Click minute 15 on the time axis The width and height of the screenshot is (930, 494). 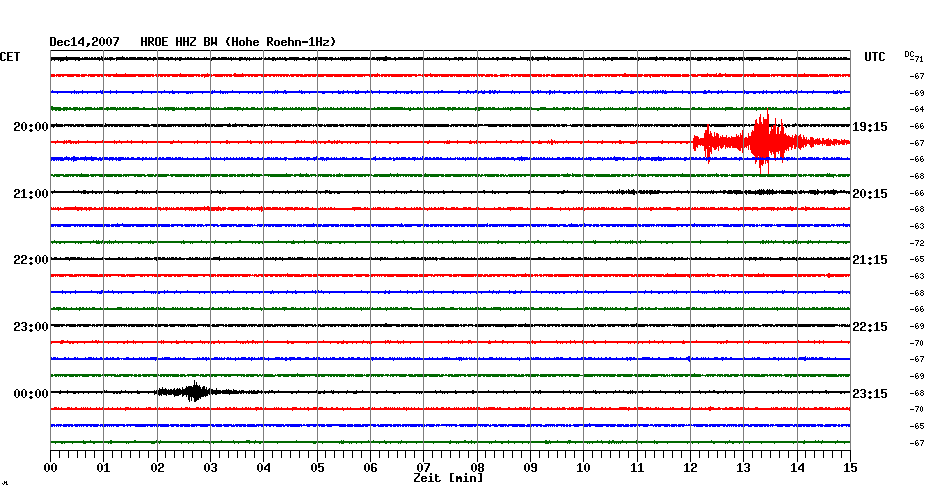click(851, 467)
